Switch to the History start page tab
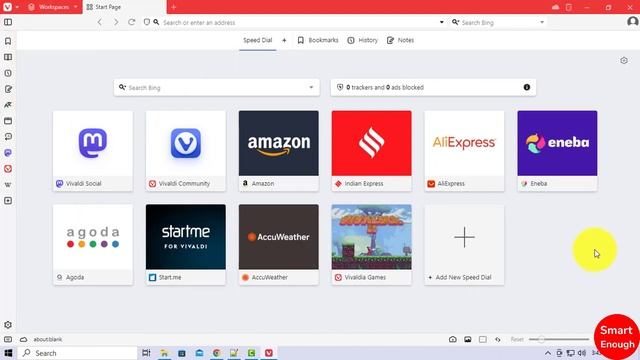This screenshot has height=360, width=640. coord(362,40)
